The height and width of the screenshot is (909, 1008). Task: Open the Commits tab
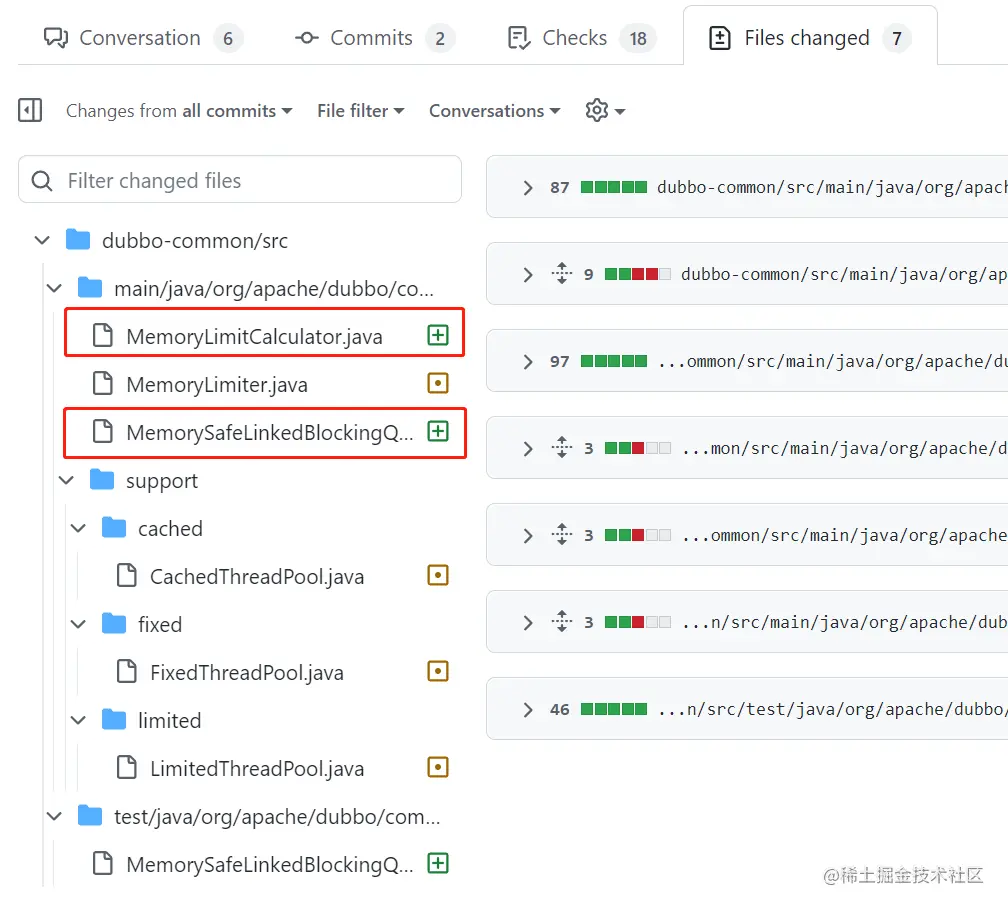(374, 38)
